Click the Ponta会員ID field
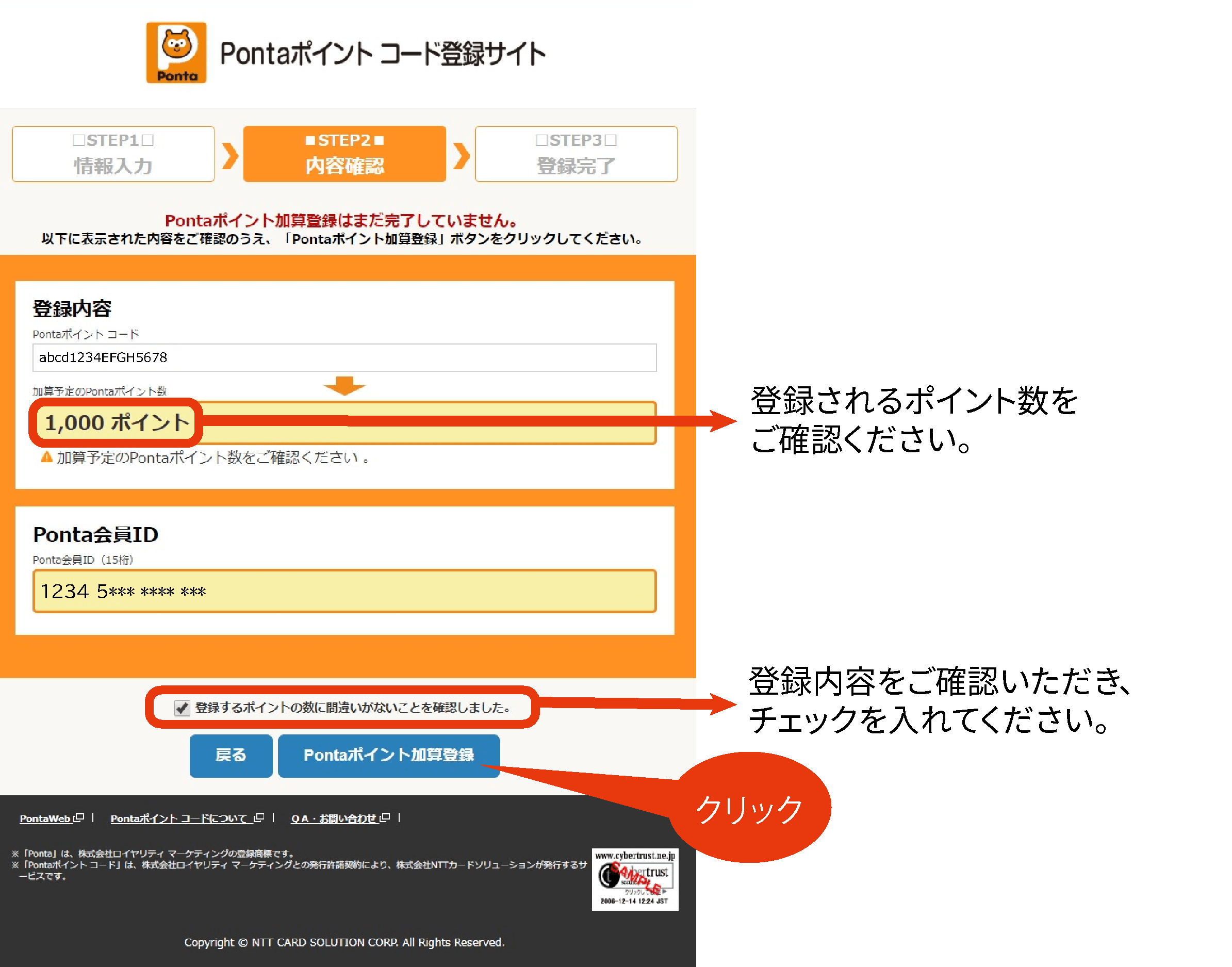The image size is (1232, 967). (345, 591)
